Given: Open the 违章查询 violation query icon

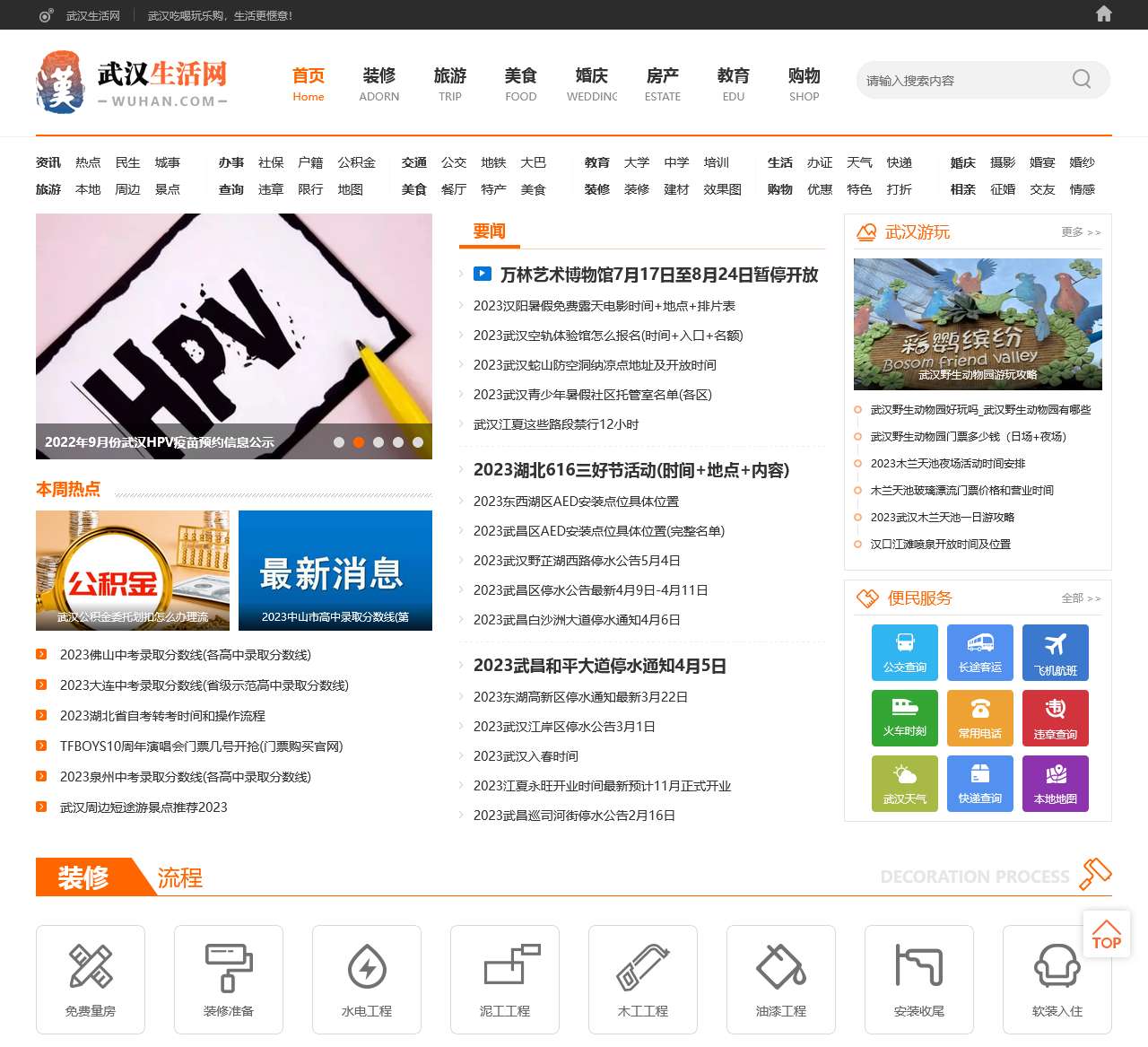Looking at the screenshot, I should (1055, 718).
